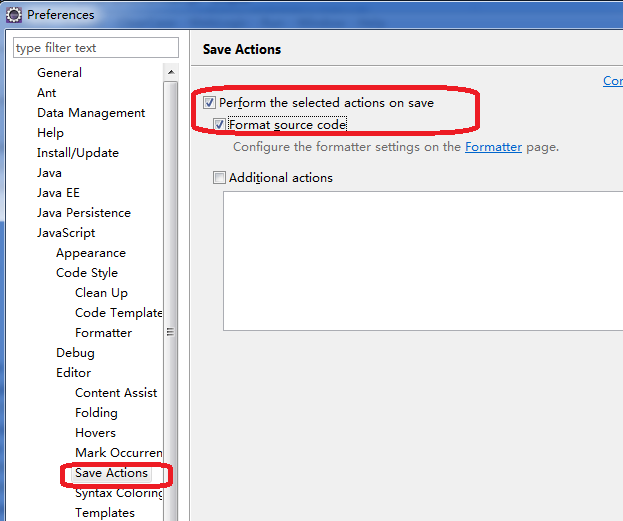The image size is (623, 521).
Task: Select Install/Update in the tree
Action: coord(78,153)
